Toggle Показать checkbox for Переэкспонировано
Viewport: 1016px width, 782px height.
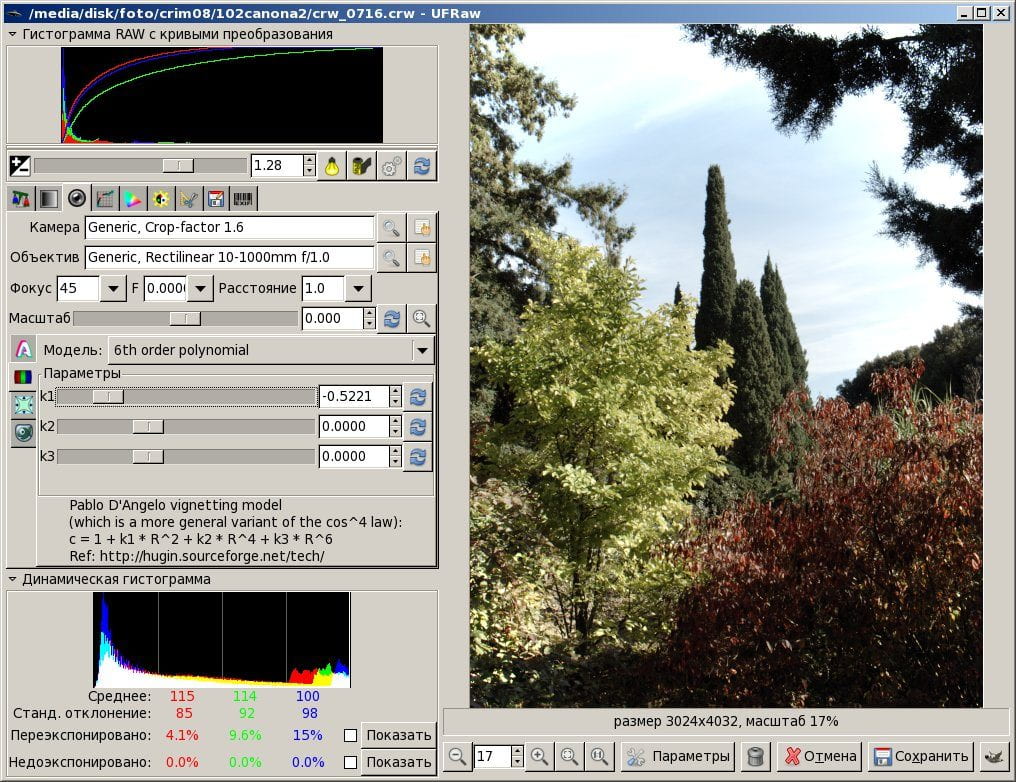[x=351, y=735]
